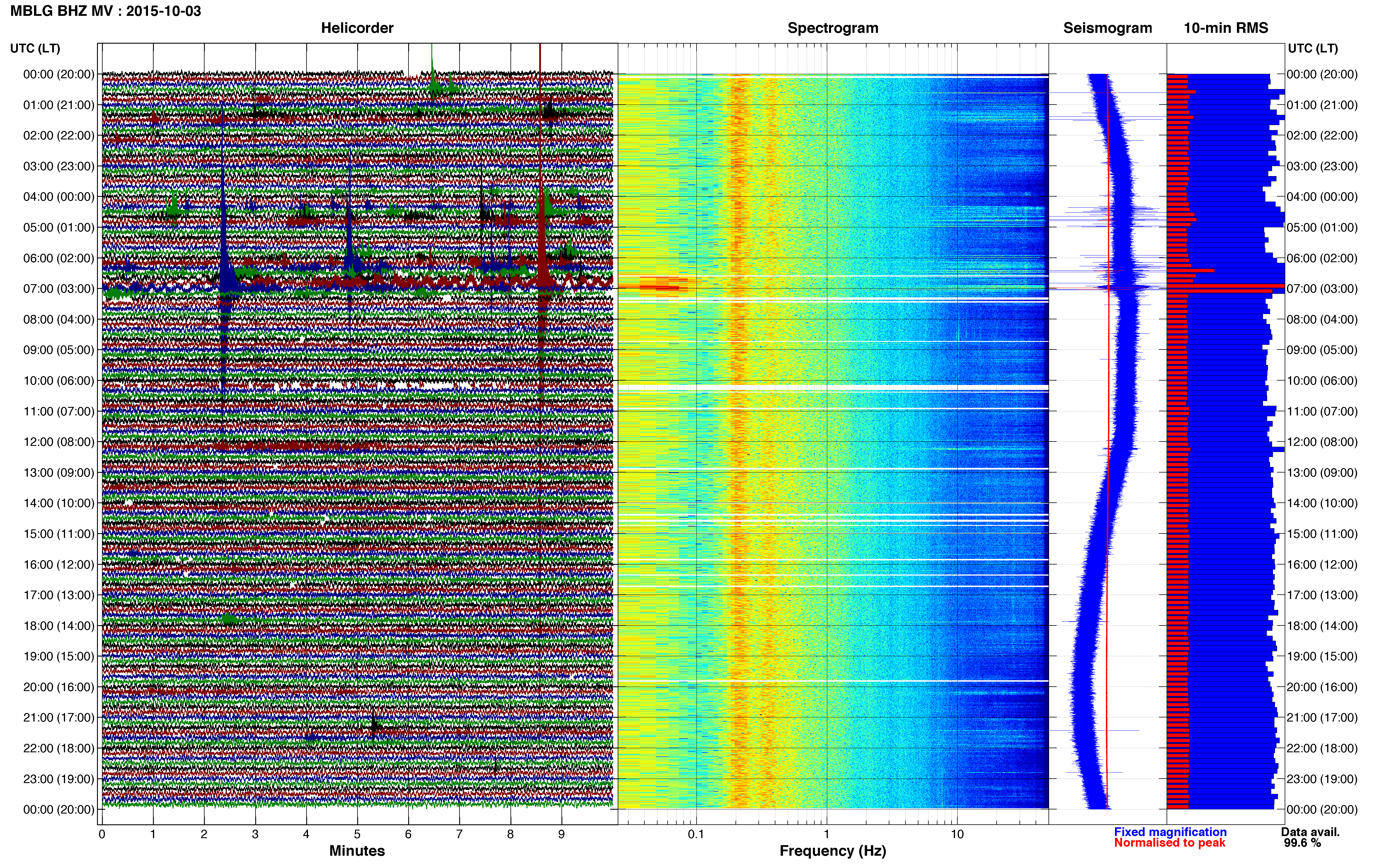Click 02:00 (22:00) on the Helicorder time axis
Viewport: 1389px width, 868px height.
[59, 135]
